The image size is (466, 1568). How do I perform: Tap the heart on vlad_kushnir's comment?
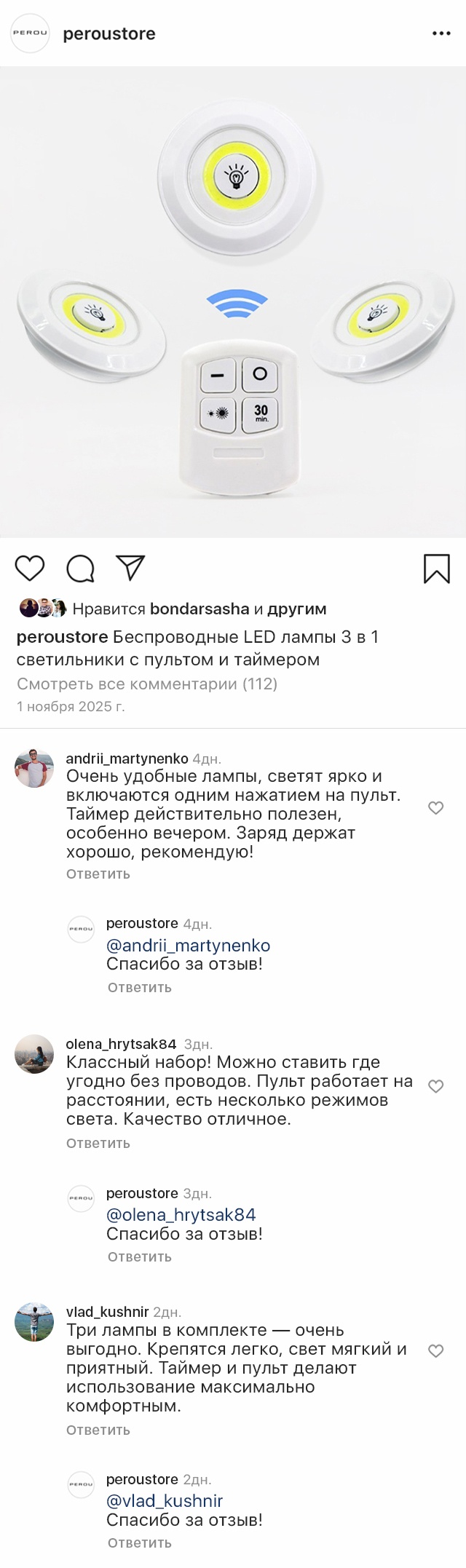pyautogui.click(x=435, y=1351)
